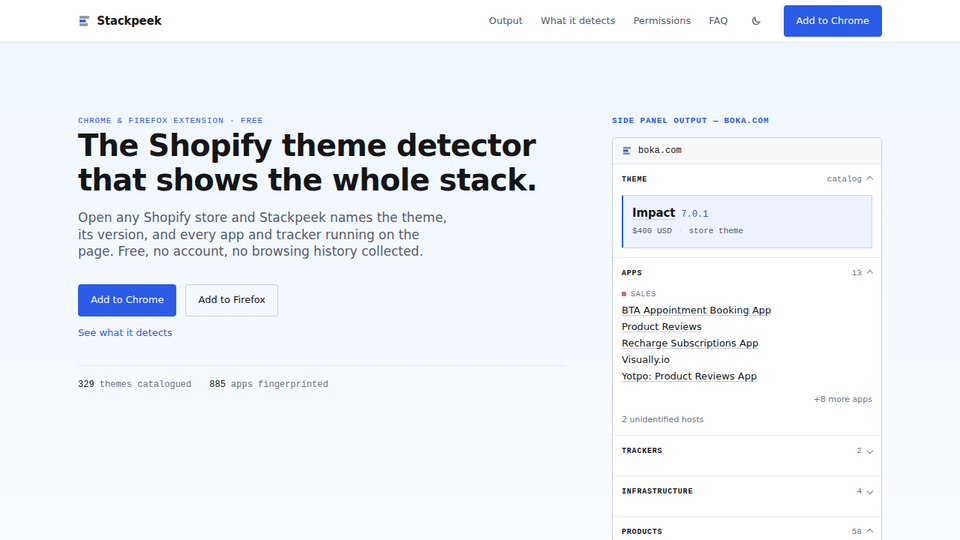Follow the See what it detects link
This screenshot has width=960, height=540.
pos(125,332)
